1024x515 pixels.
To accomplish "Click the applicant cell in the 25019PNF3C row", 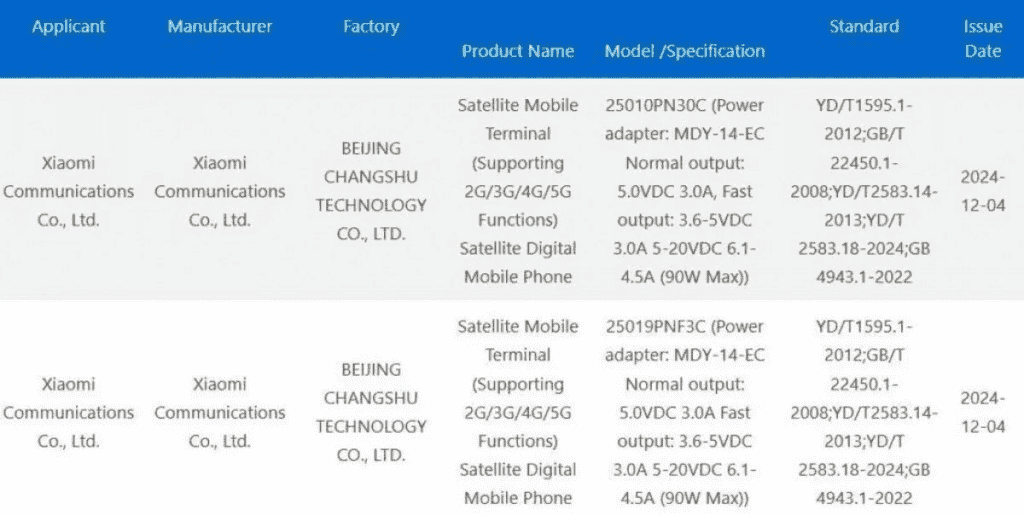I will pyautogui.click(x=69, y=412).
